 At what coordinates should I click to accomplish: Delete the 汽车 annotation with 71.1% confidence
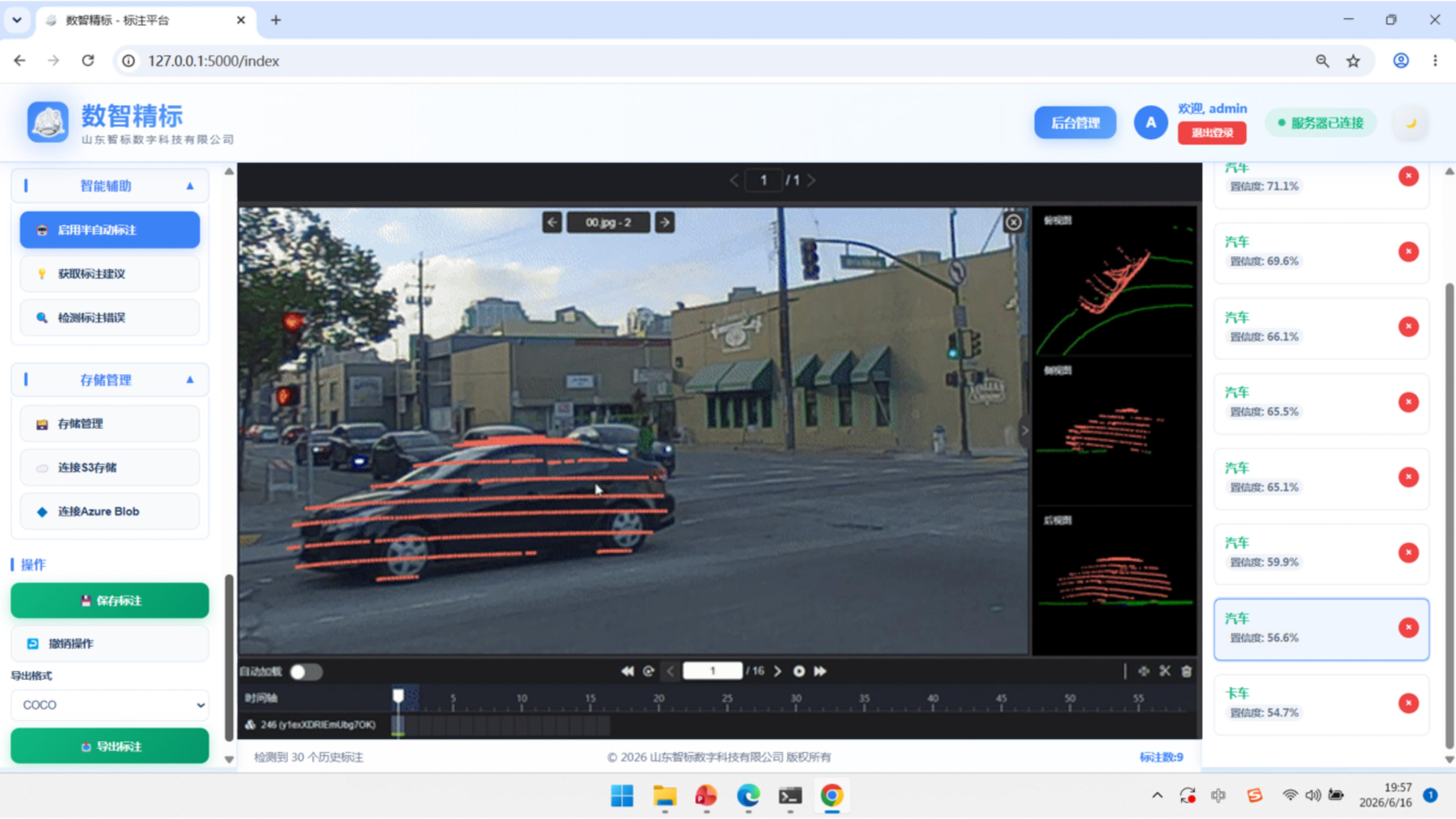(x=1408, y=176)
